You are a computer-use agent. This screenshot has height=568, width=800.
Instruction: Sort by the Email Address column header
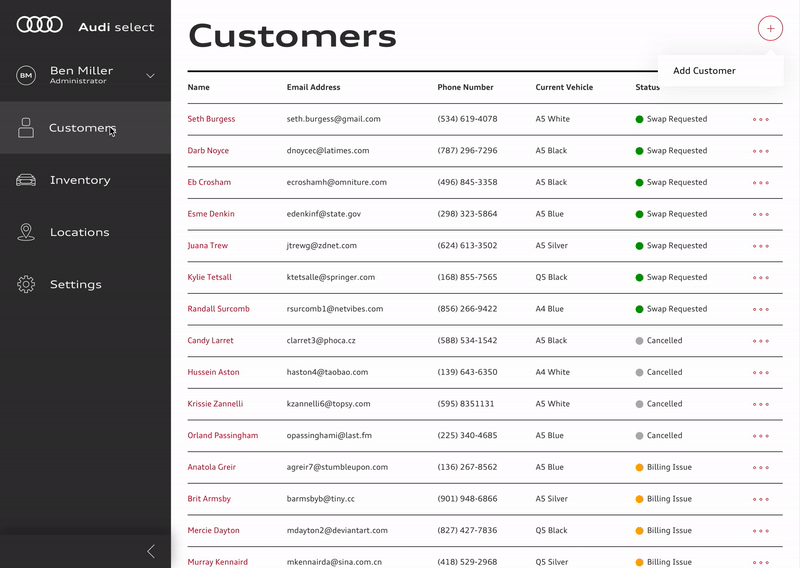pyautogui.click(x=313, y=87)
